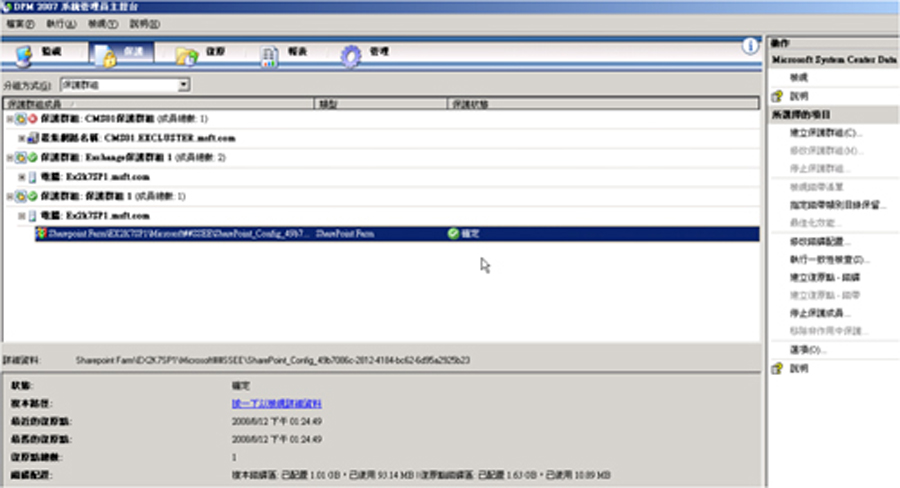The width and height of the screenshot is (900, 488).
Task: Select the Exchange保護群組 1 row text
Action: pyautogui.click(x=133, y=157)
